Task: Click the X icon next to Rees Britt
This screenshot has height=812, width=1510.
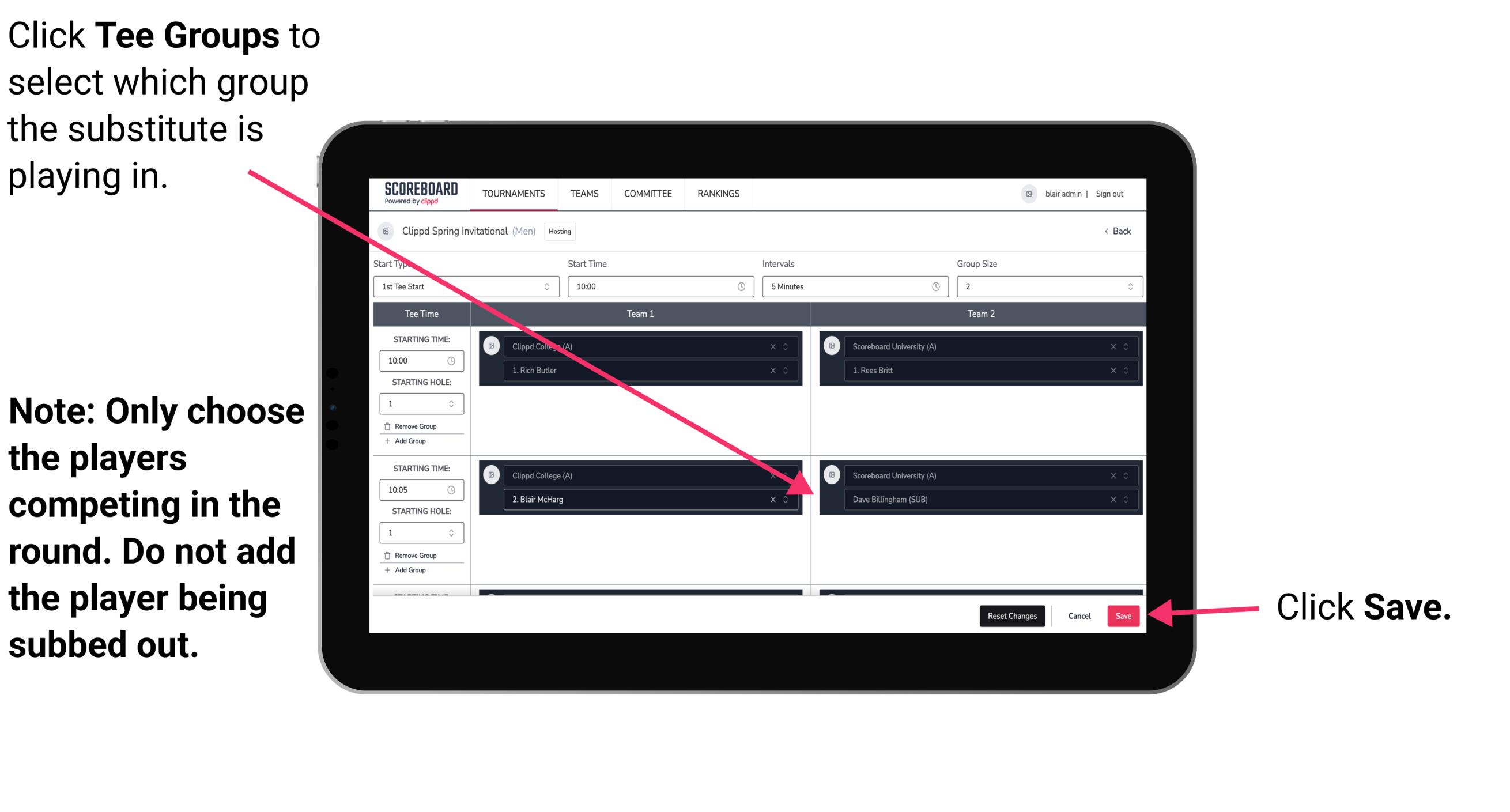Action: tap(1113, 370)
